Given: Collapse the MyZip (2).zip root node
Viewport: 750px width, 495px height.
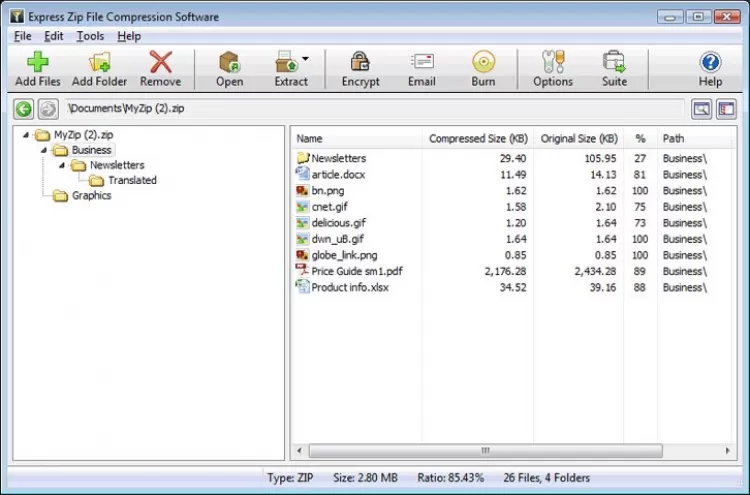Looking at the screenshot, I should pos(26,135).
